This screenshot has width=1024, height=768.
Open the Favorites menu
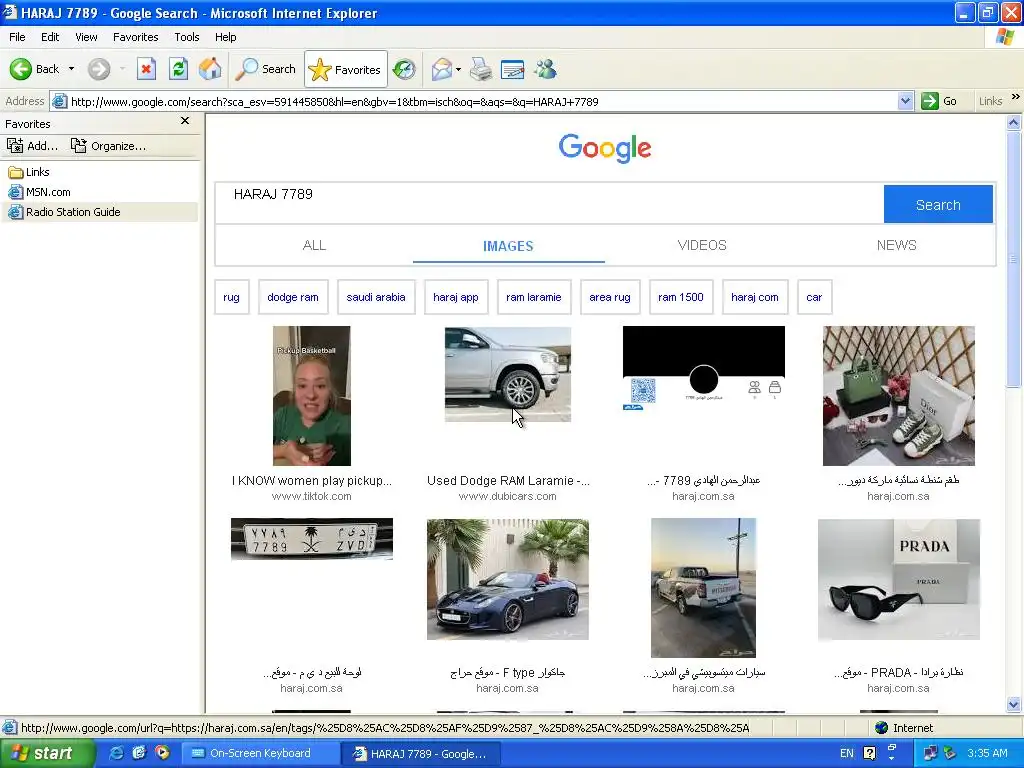[x=135, y=37]
